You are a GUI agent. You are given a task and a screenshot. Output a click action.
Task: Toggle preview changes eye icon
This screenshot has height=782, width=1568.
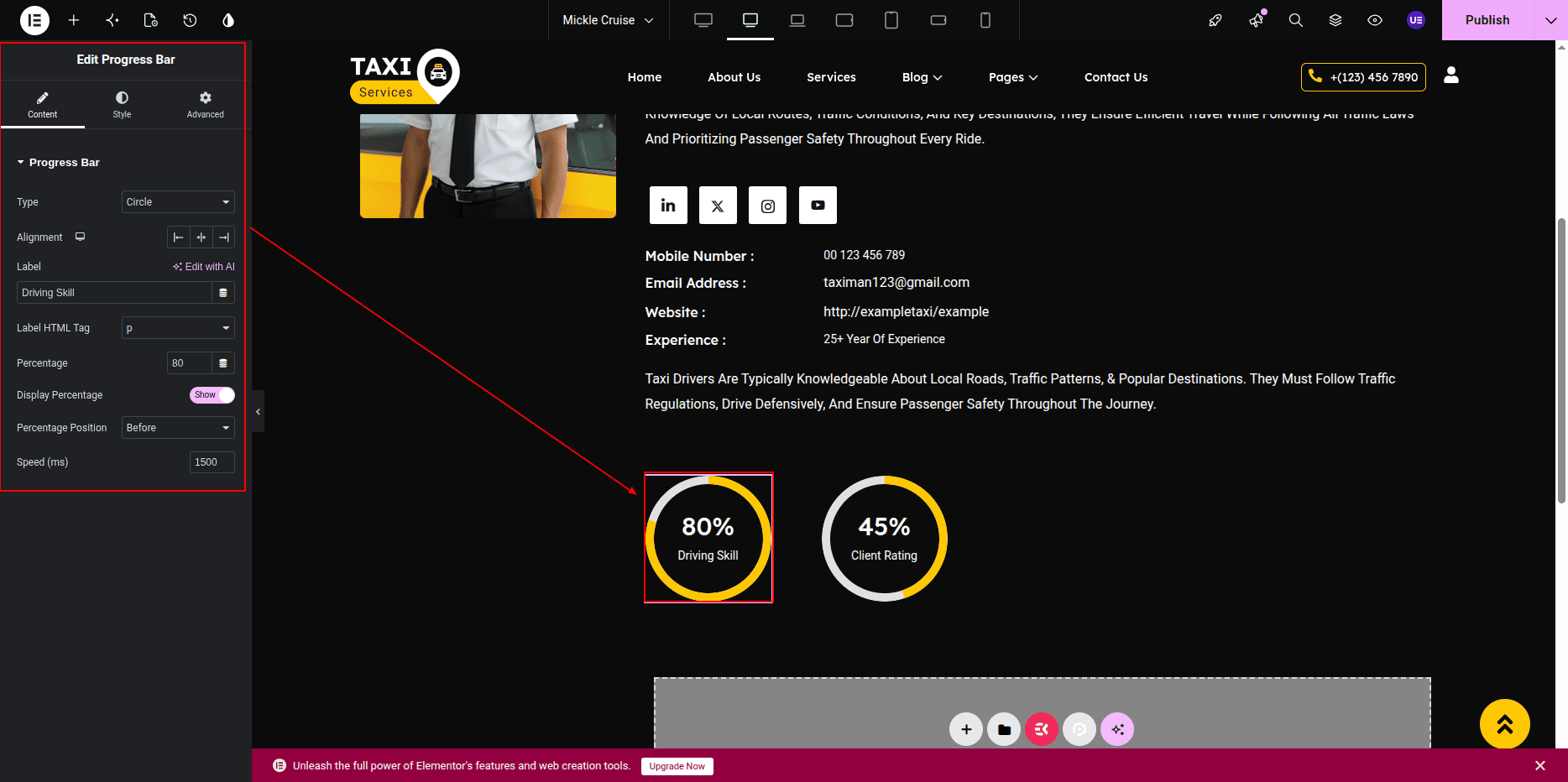click(1375, 20)
